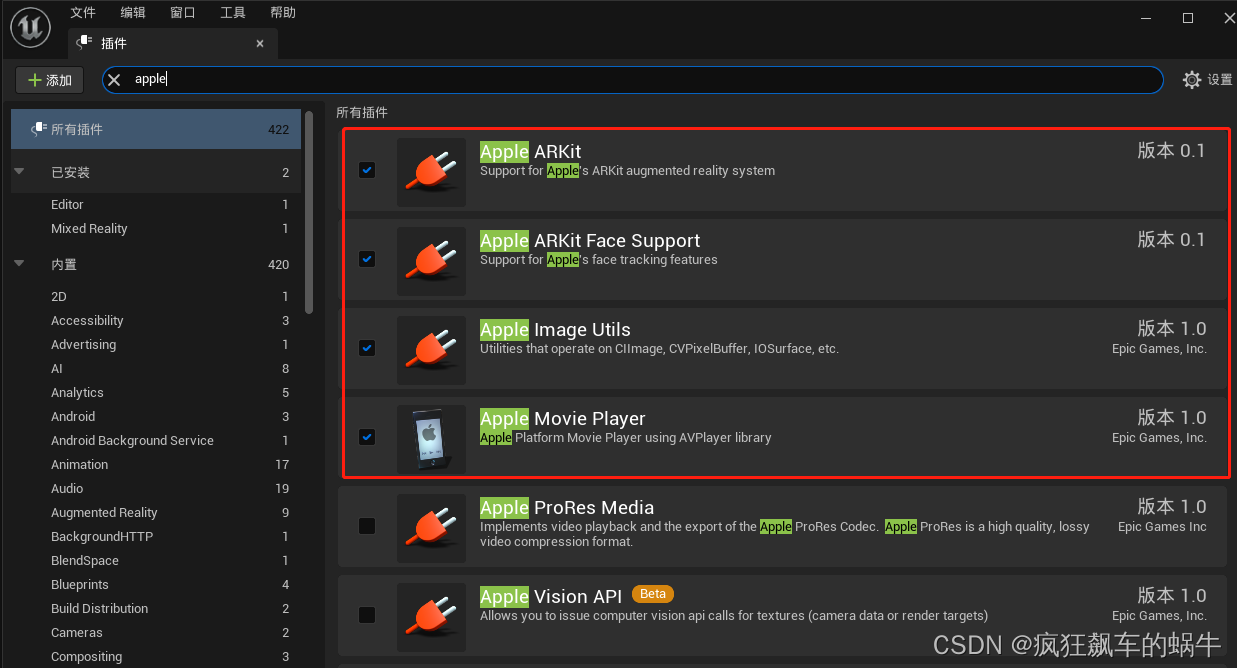Click Epic Games, Inc. on Apple Image Utils

point(1159,349)
